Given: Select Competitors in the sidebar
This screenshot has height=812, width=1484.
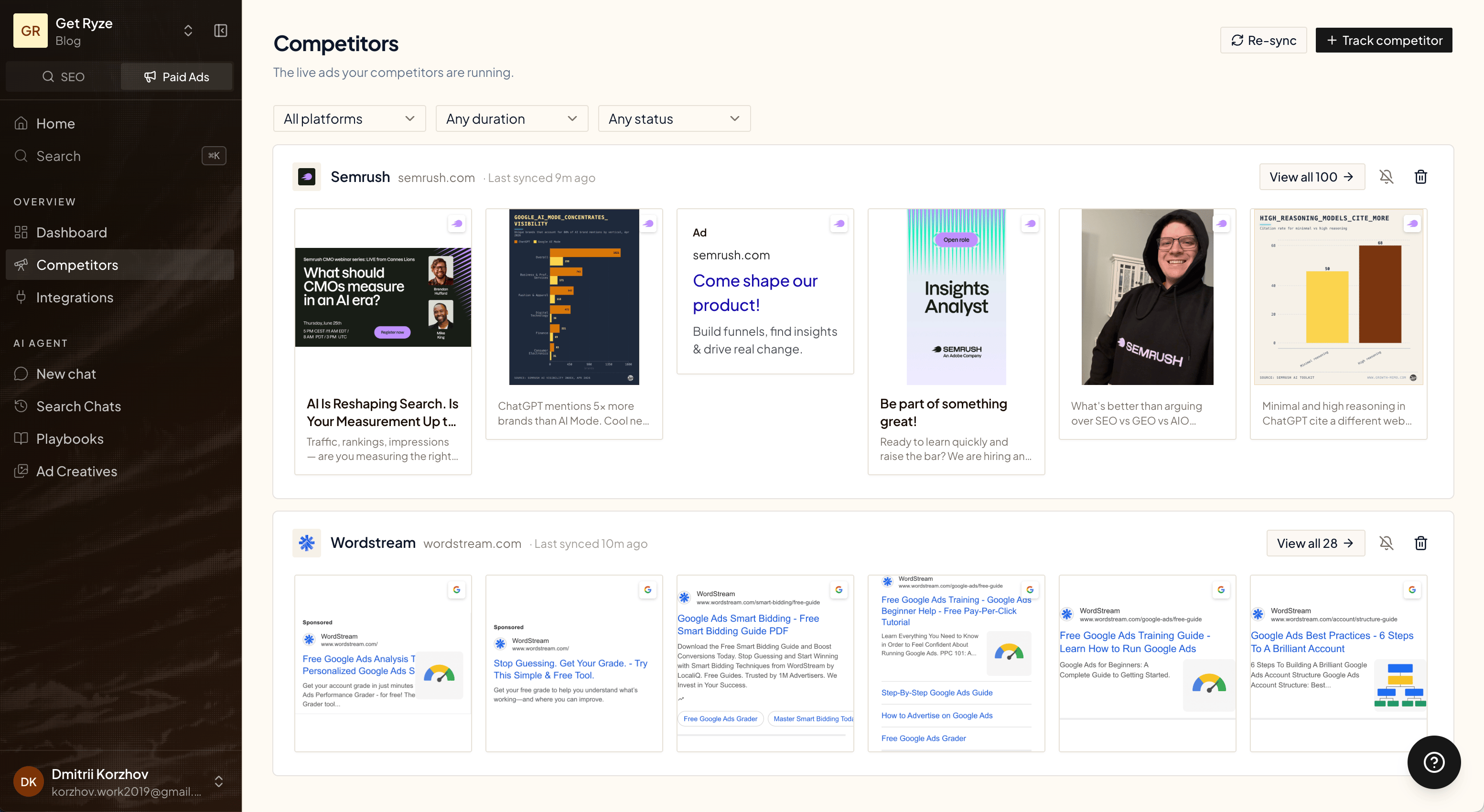Looking at the screenshot, I should pyautogui.click(x=120, y=265).
